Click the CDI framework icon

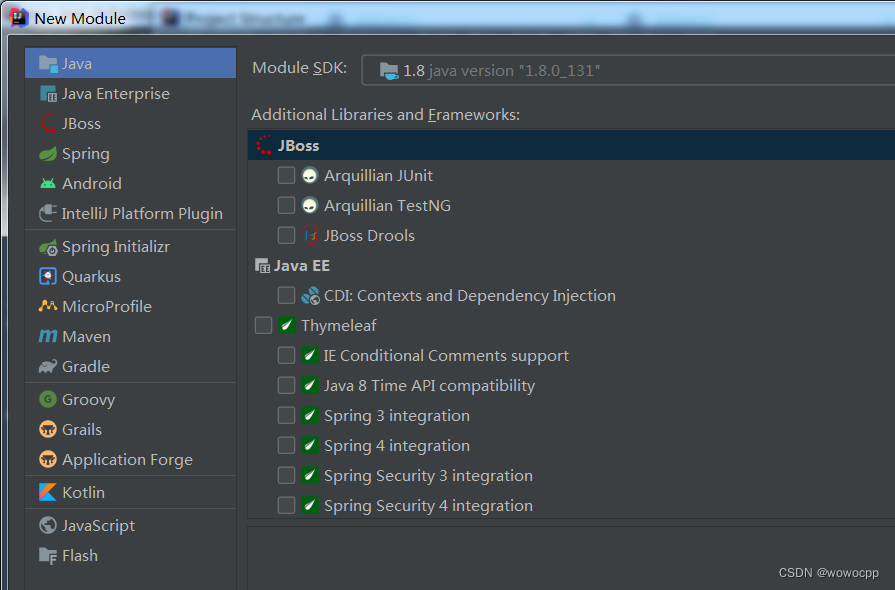(x=311, y=296)
